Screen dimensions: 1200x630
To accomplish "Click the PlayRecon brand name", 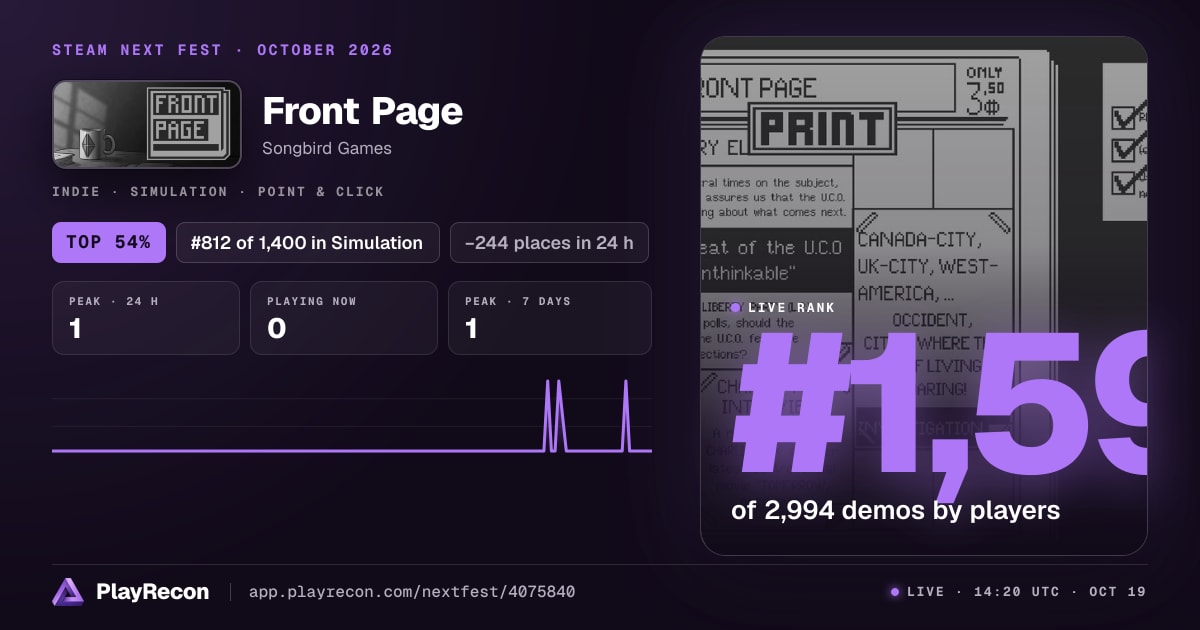I will coord(152,592).
